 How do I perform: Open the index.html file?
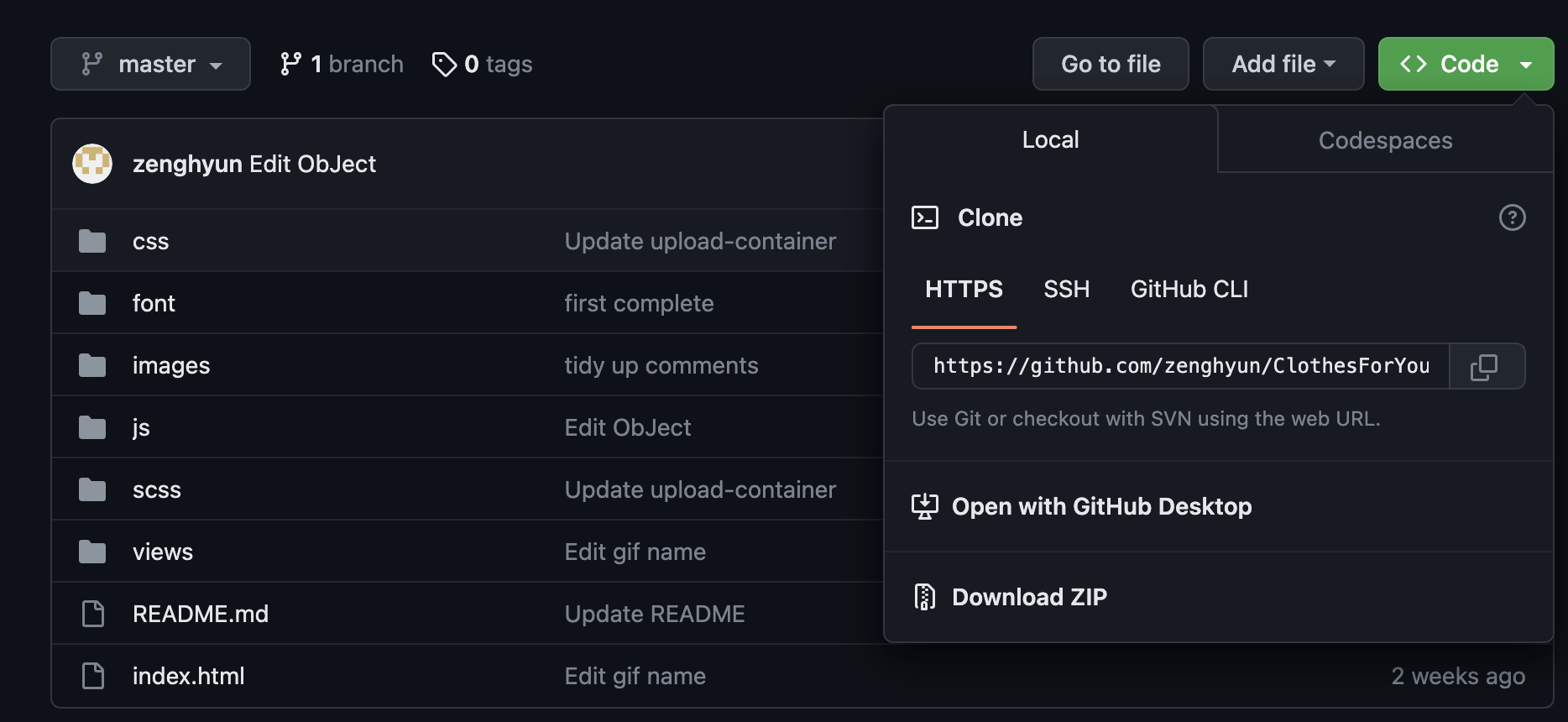(x=189, y=676)
